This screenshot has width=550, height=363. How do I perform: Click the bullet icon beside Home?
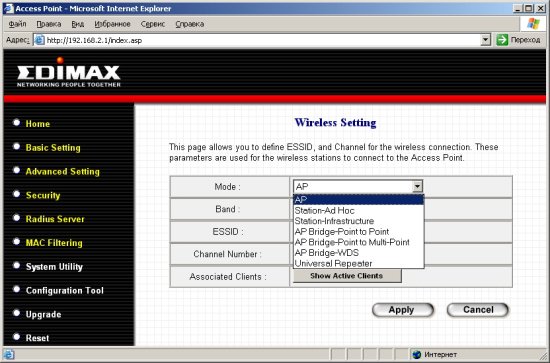[x=16, y=122]
